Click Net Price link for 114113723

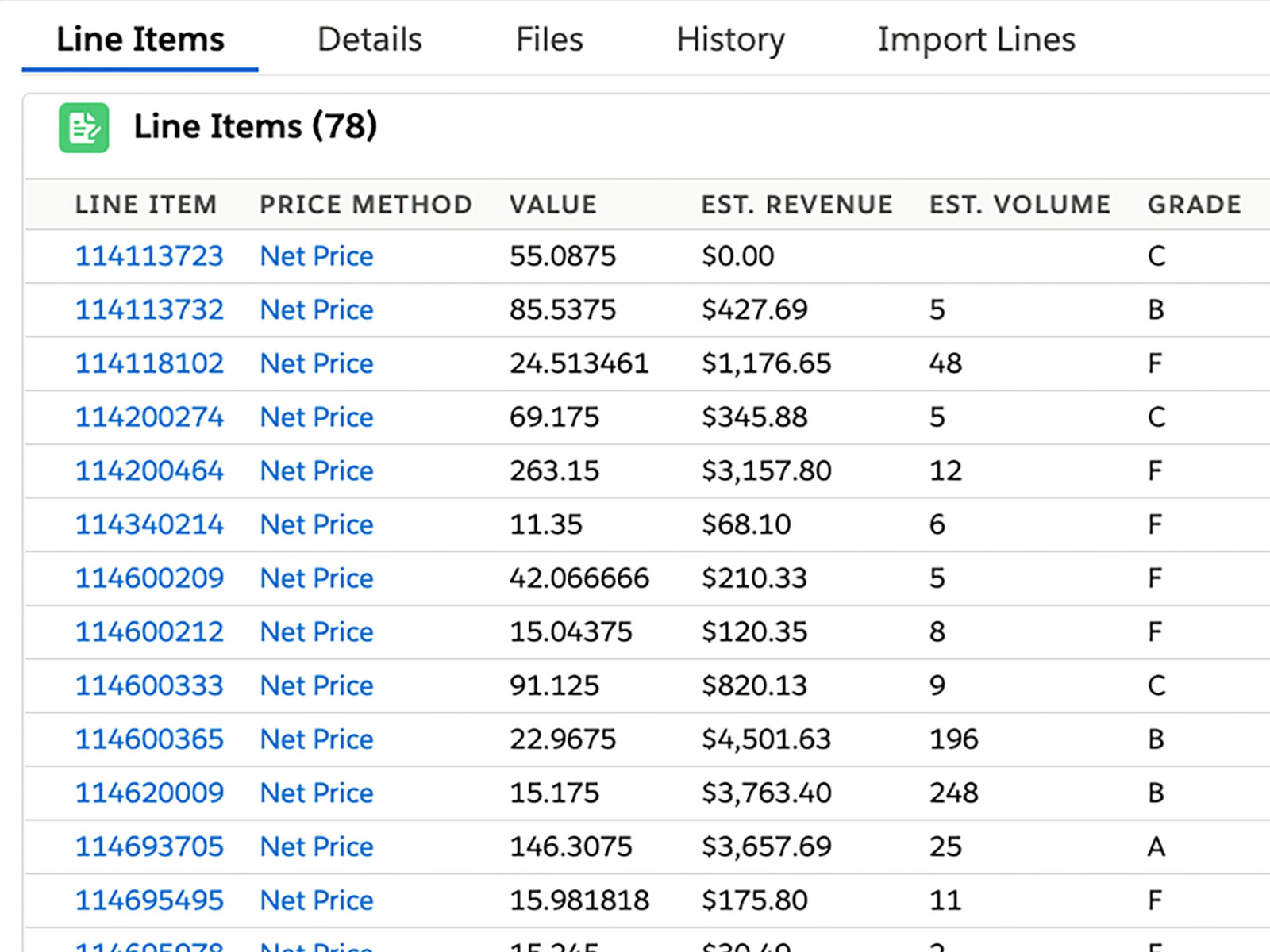tap(317, 256)
